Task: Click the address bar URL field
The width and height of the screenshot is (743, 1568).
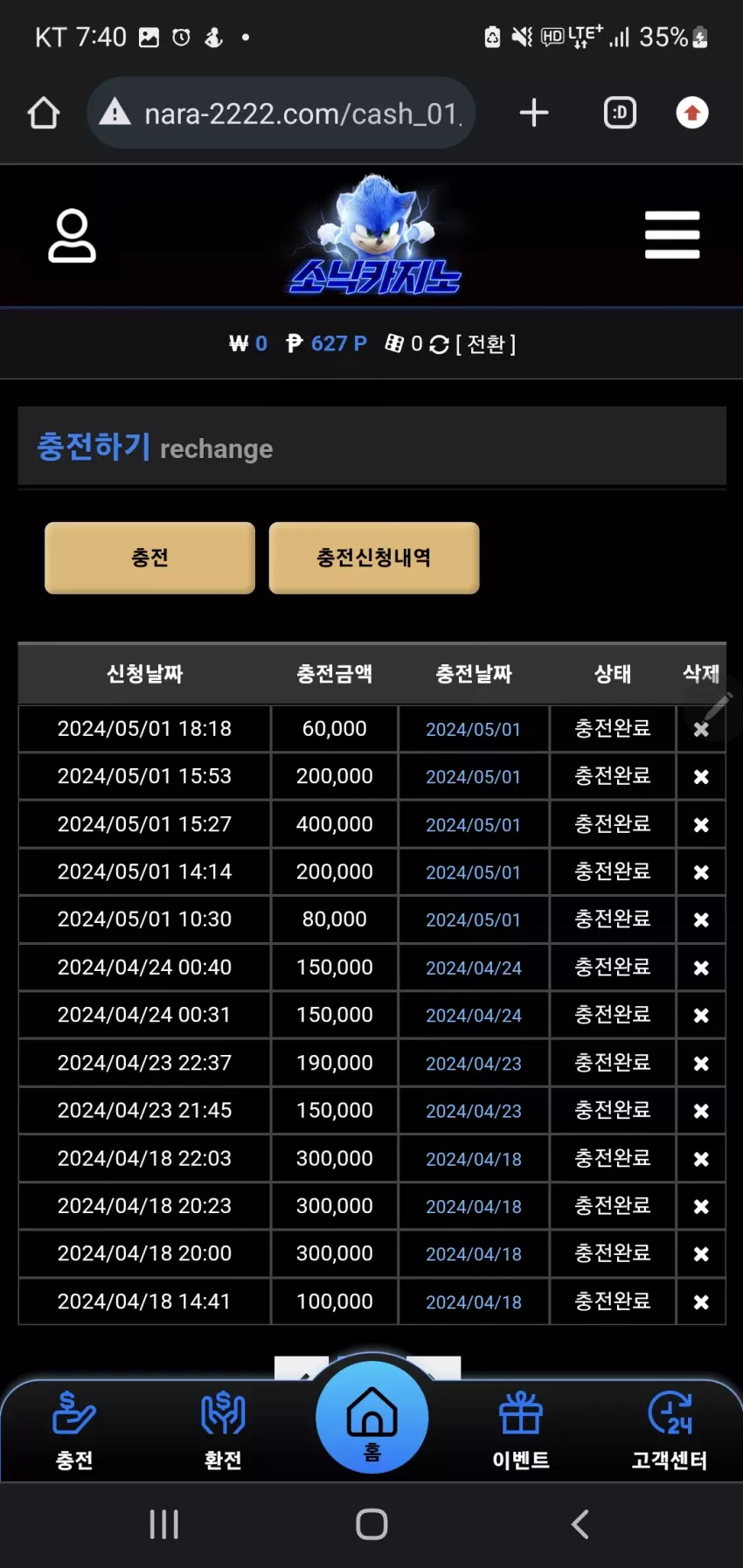Action: (281, 113)
